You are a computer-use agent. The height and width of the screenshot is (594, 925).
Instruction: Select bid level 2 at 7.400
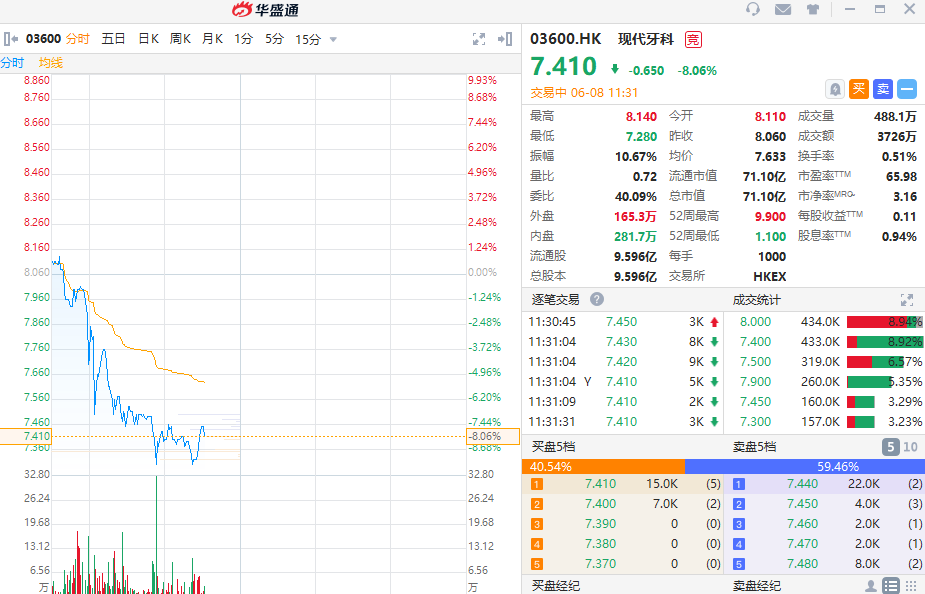point(623,504)
